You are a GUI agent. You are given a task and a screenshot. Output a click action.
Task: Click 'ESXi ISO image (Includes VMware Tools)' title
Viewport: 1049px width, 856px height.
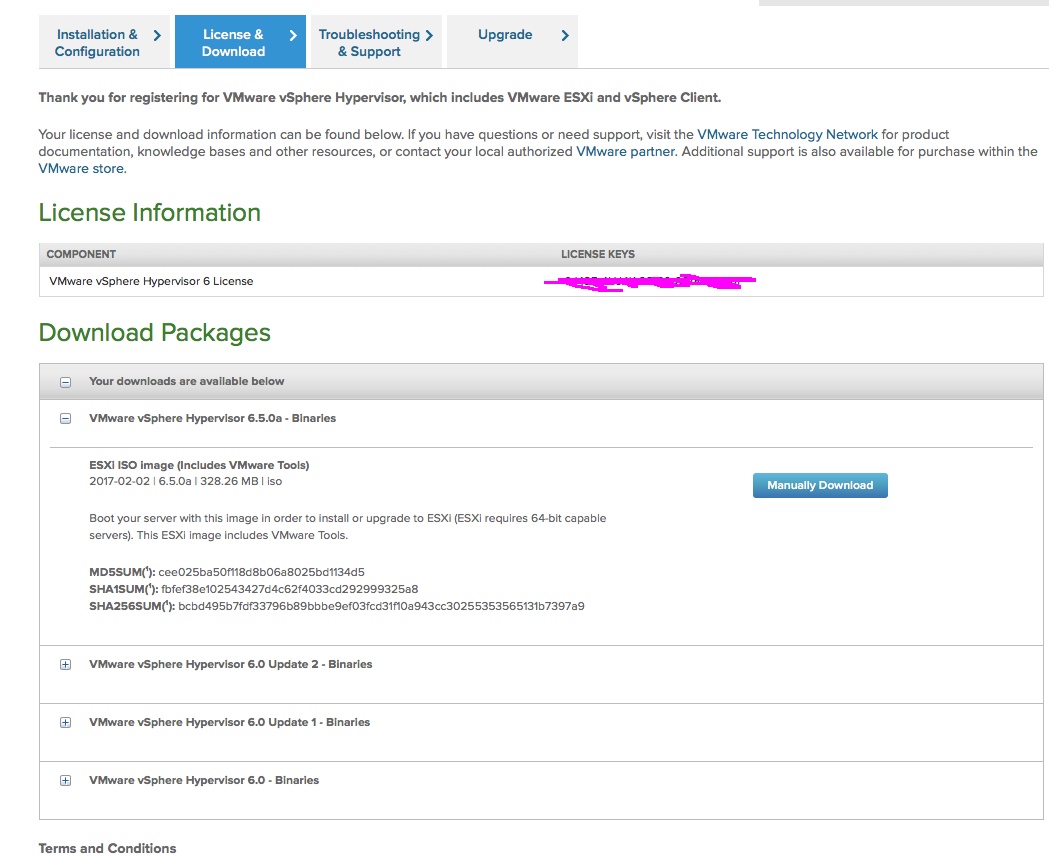click(199, 465)
